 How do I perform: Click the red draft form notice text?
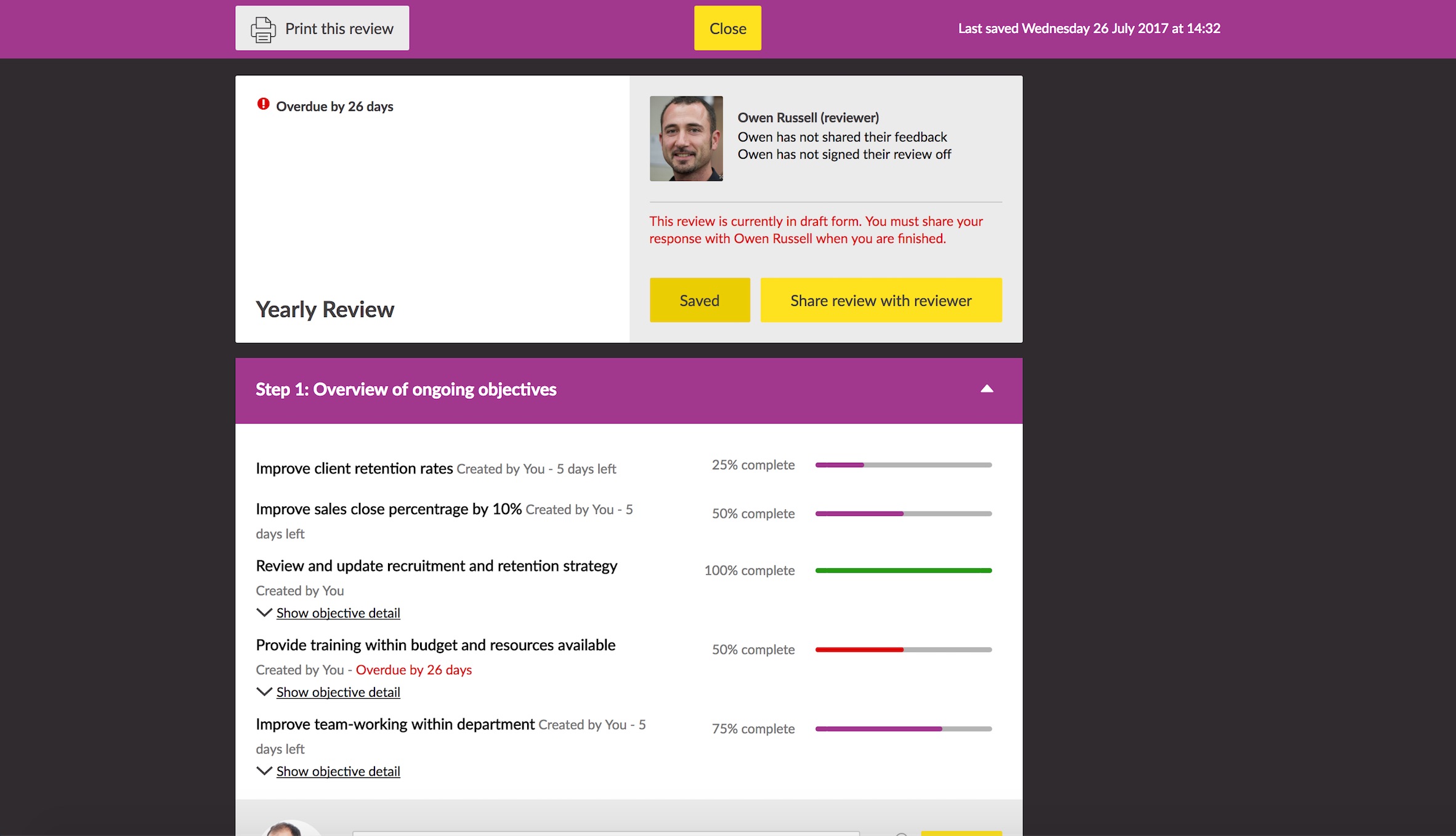[x=816, y=230]
